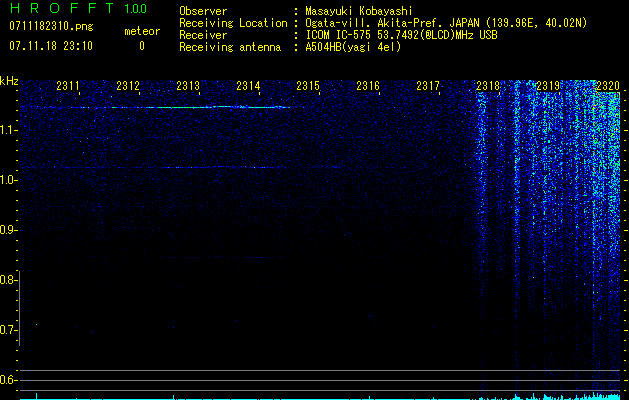Click the 2316 time marker
The image size is (629, 400).
(x=368, y=85)
